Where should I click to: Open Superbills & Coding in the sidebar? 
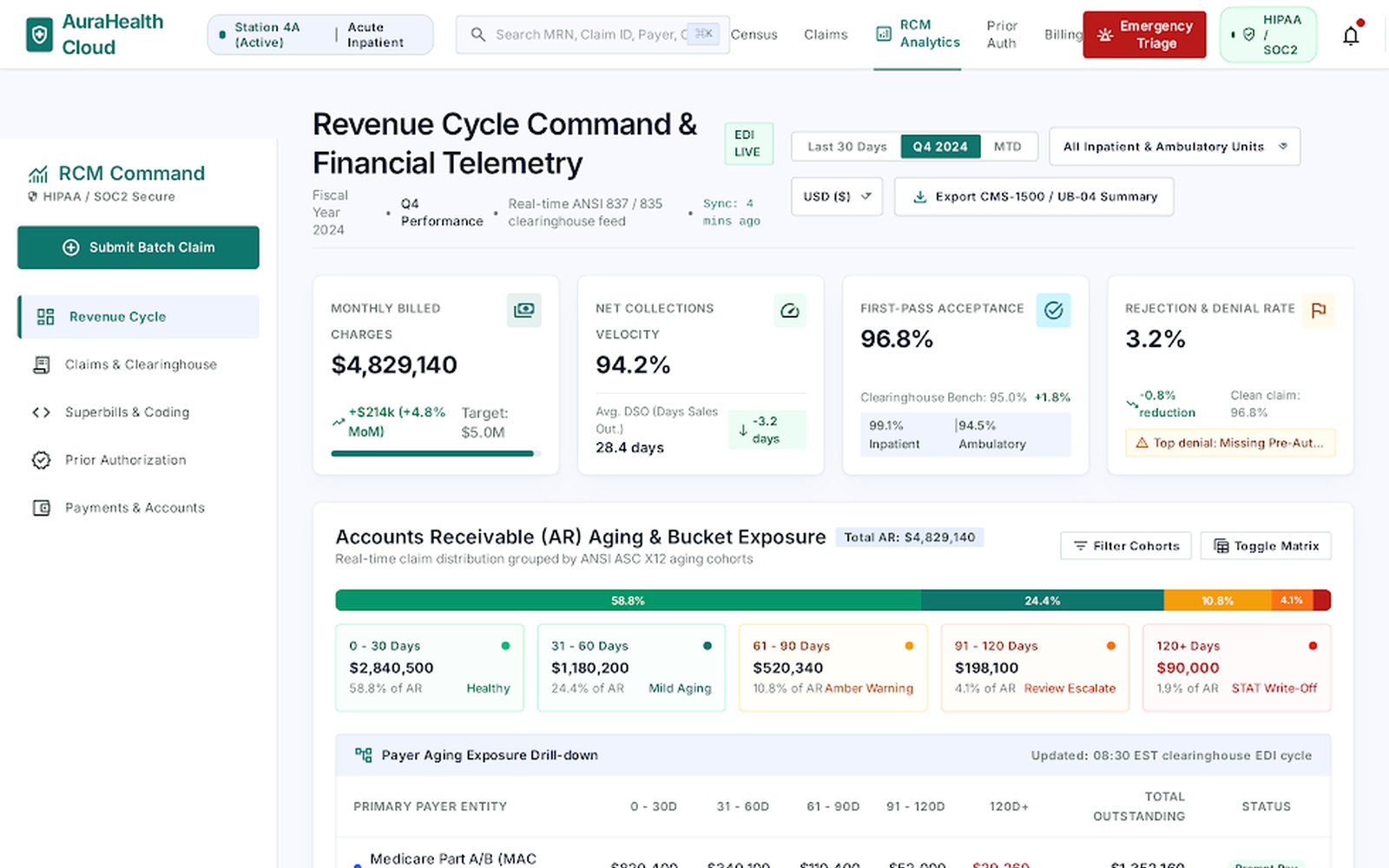click(138, 412)
